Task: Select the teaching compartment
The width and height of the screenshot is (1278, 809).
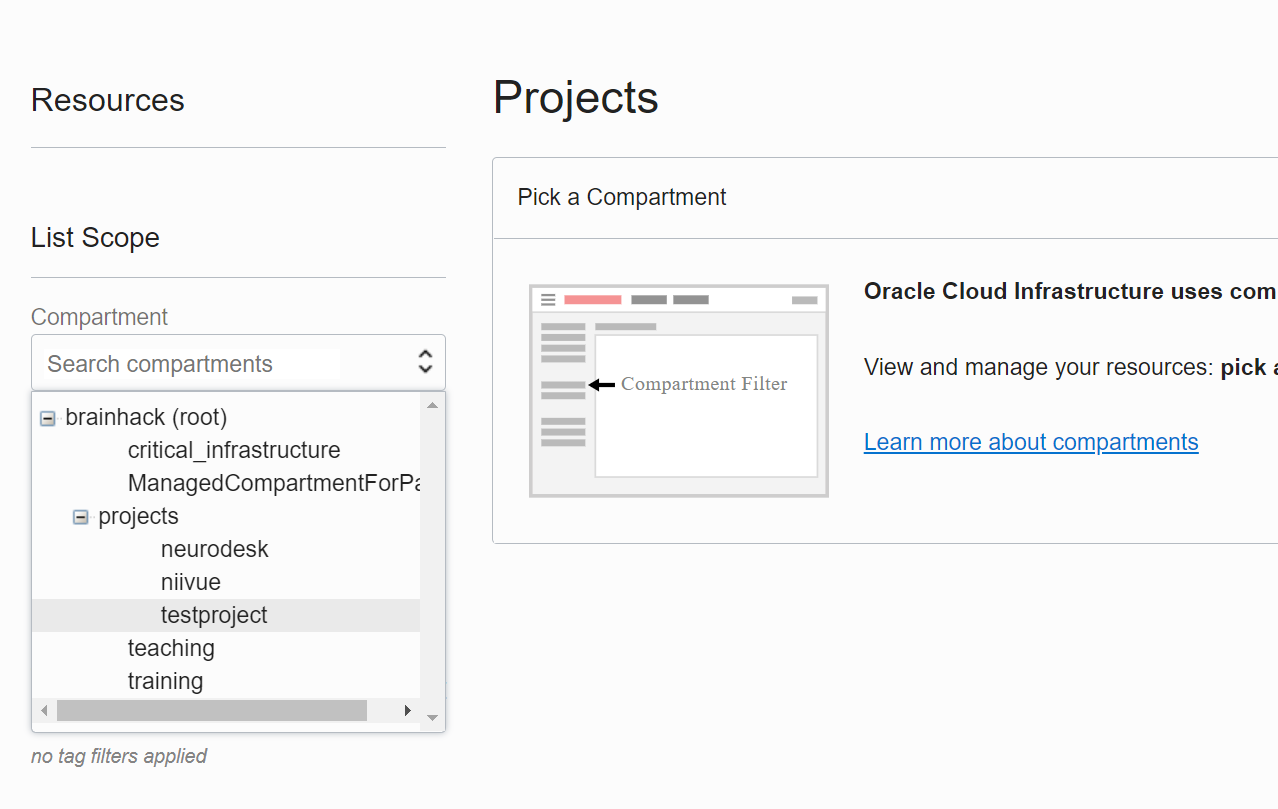Action: (171, 648)
